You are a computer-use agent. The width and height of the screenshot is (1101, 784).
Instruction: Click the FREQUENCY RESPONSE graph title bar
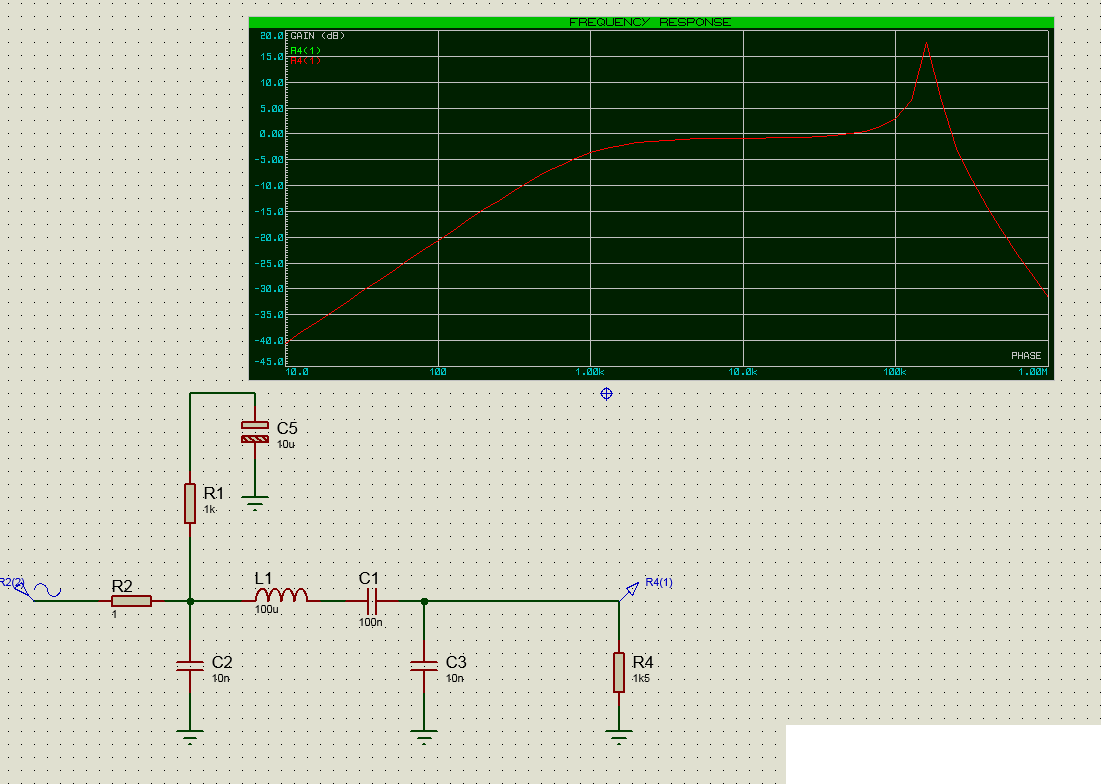click(651, 22)
